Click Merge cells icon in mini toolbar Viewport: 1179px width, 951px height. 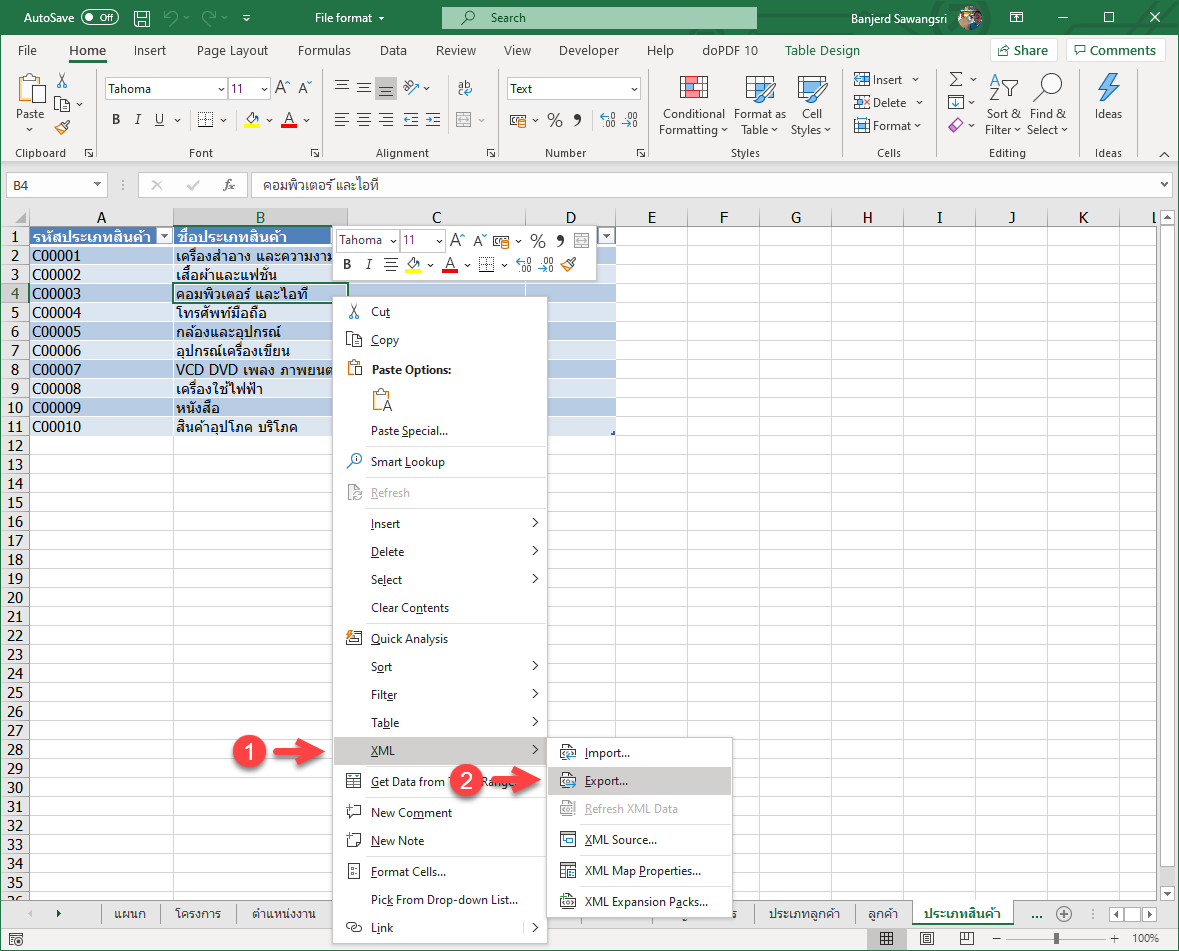click(581, 241)
